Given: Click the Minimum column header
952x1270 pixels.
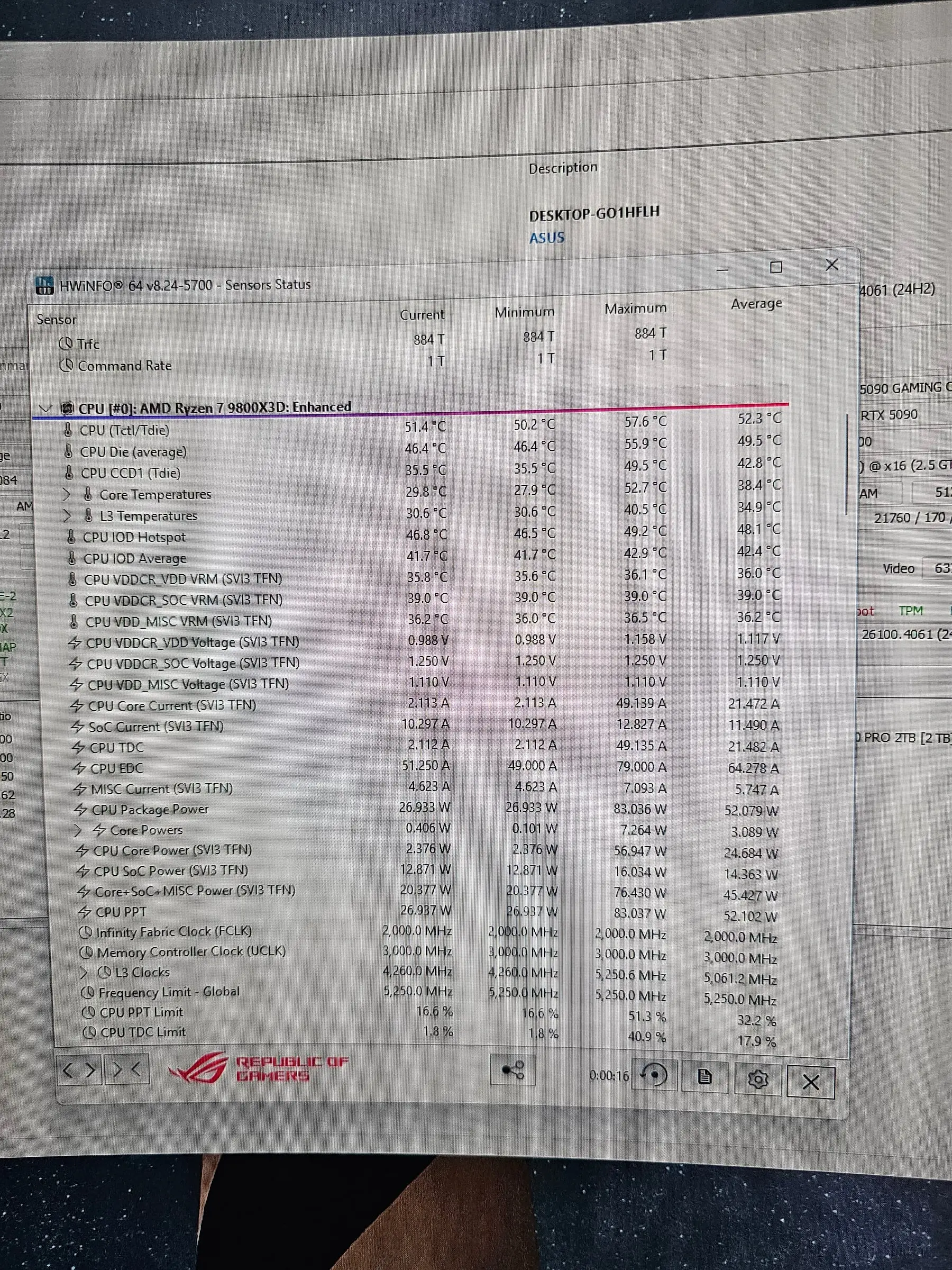Looking at the screenshot, I should pos(525,312).
